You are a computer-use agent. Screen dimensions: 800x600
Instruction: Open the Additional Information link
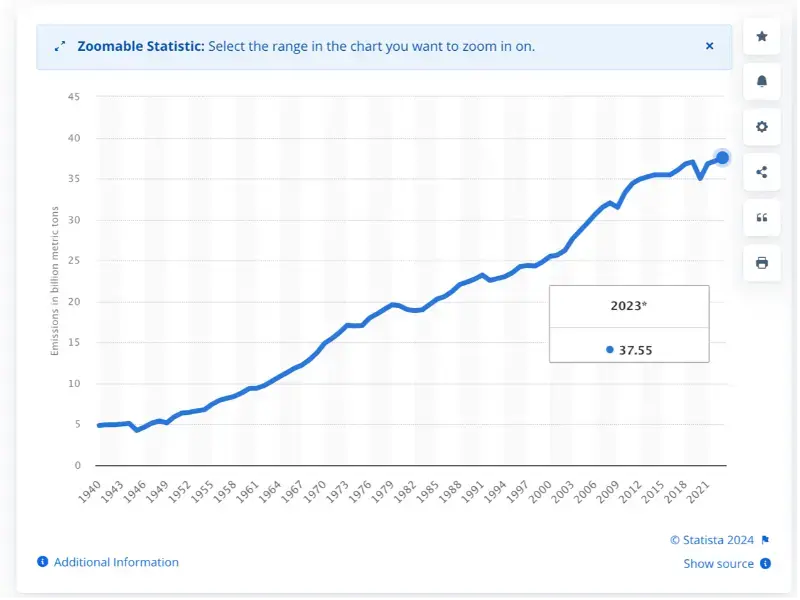(x=116, y=564)
